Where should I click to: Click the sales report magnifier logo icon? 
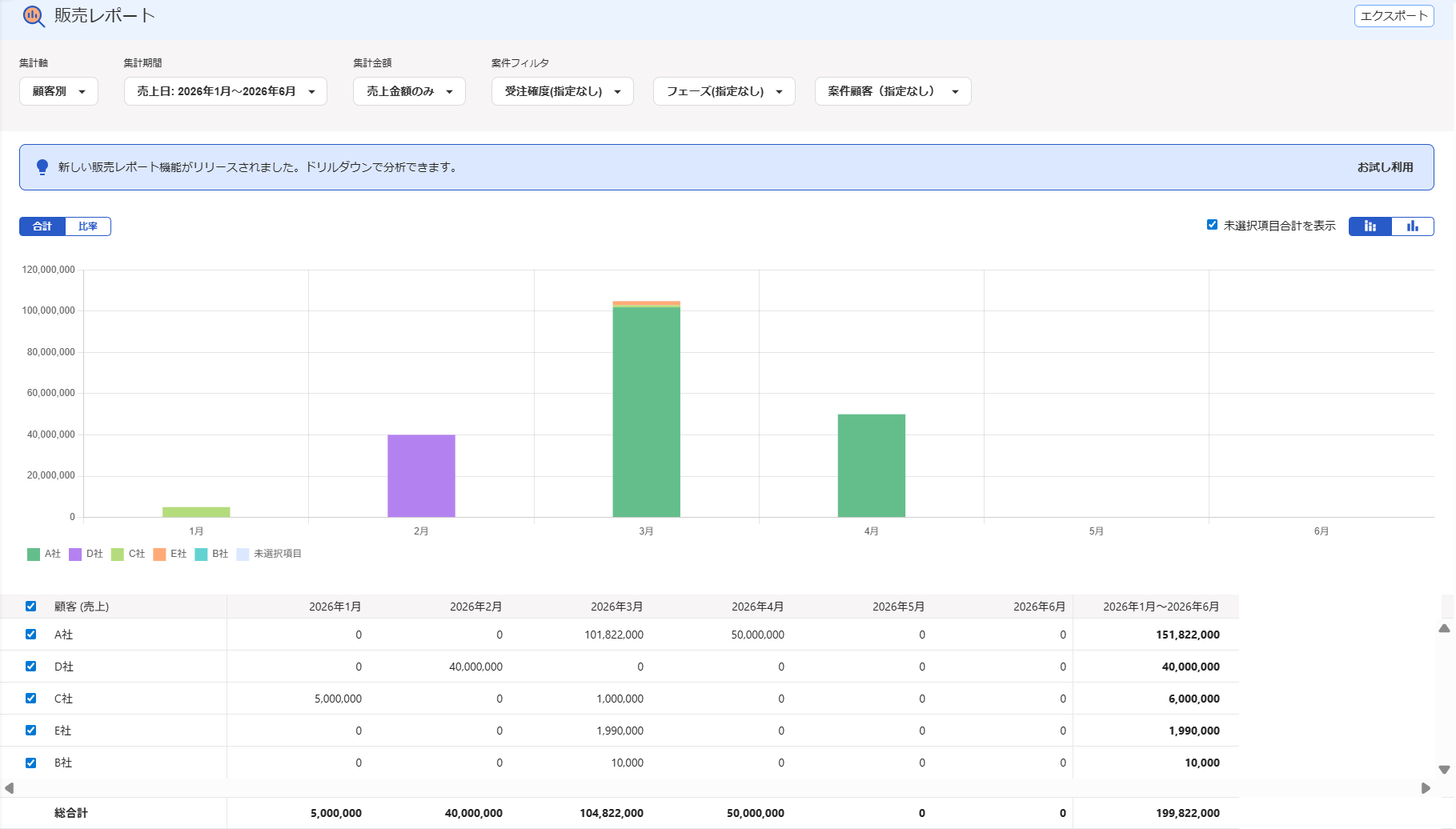click(x=34, y=16)
